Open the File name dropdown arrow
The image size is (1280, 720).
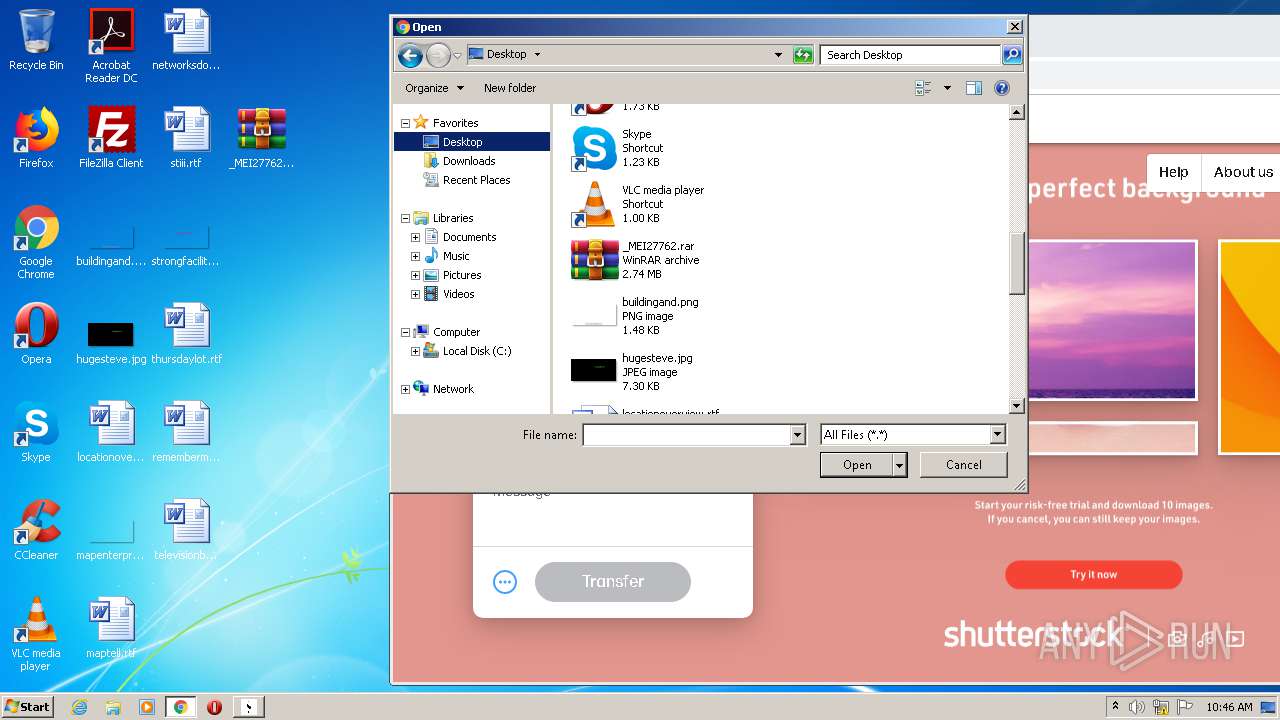[797, 435]
